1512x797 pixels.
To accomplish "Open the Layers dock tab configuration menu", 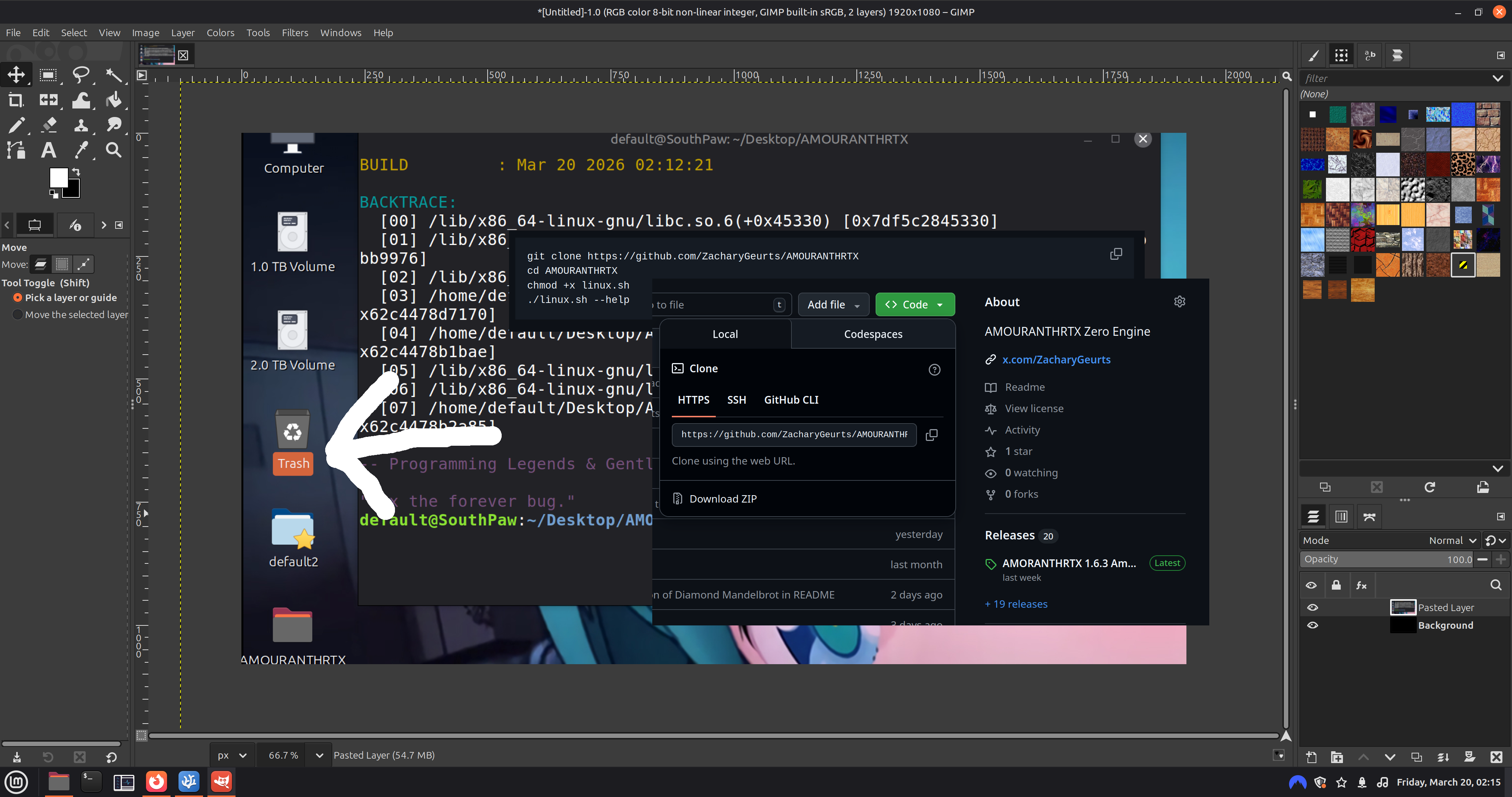I will 1500,517.
